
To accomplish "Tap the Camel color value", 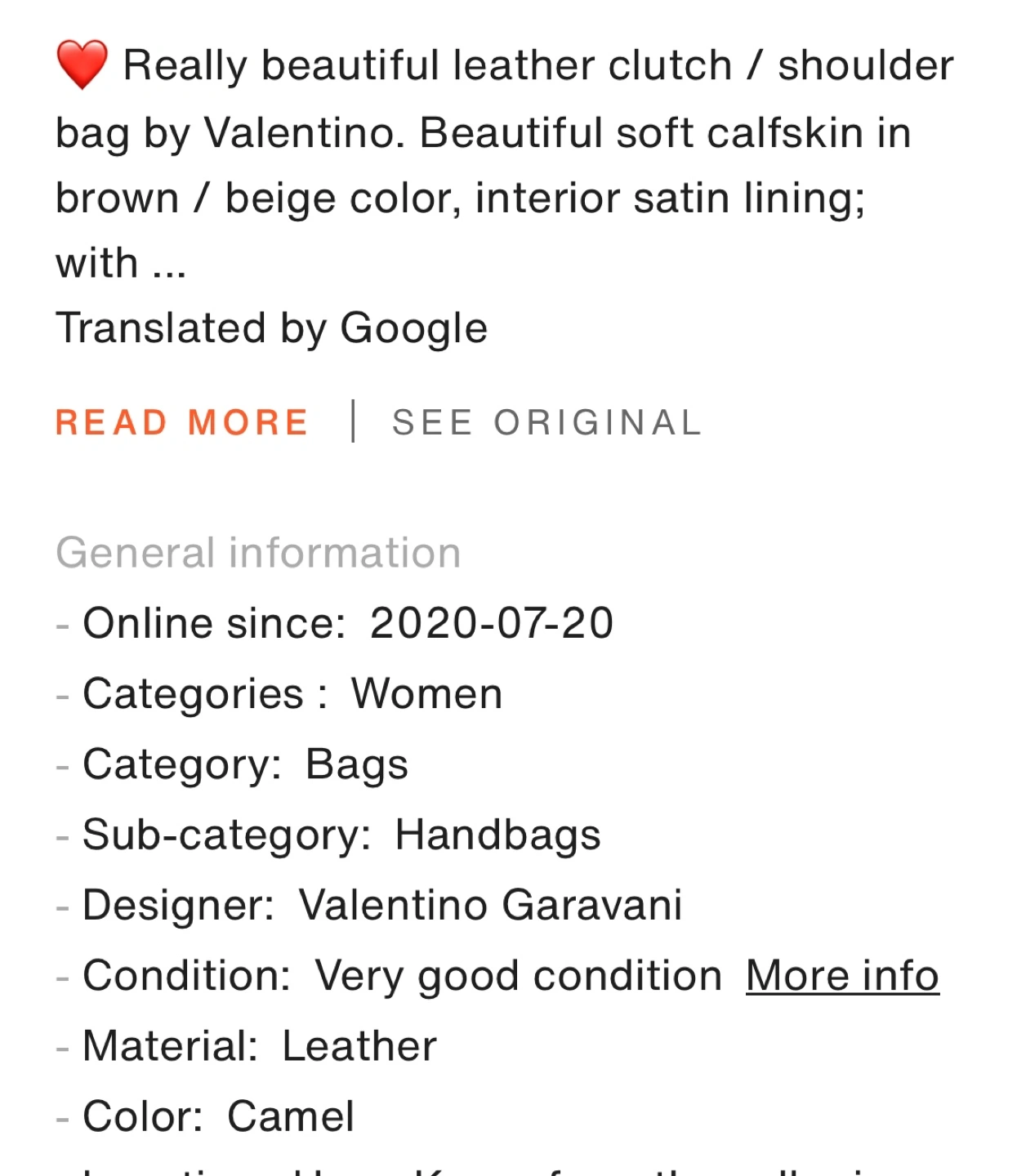I will pyautogui.click(x=290, y=1116).
